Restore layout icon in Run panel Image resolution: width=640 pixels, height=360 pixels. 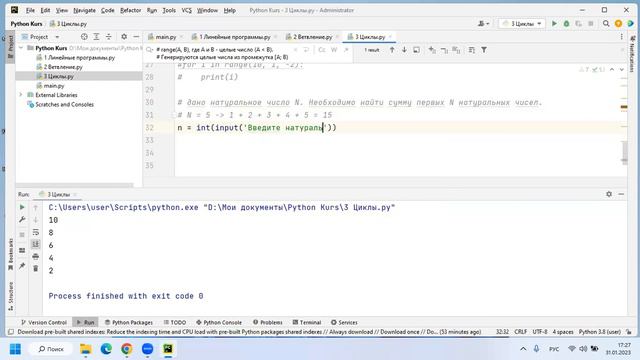point(22,250)
